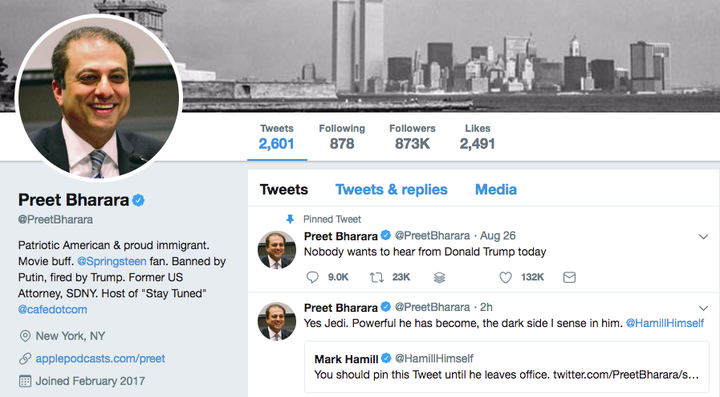
Task: Open the Following 878 count
Action: coord(342,137)
